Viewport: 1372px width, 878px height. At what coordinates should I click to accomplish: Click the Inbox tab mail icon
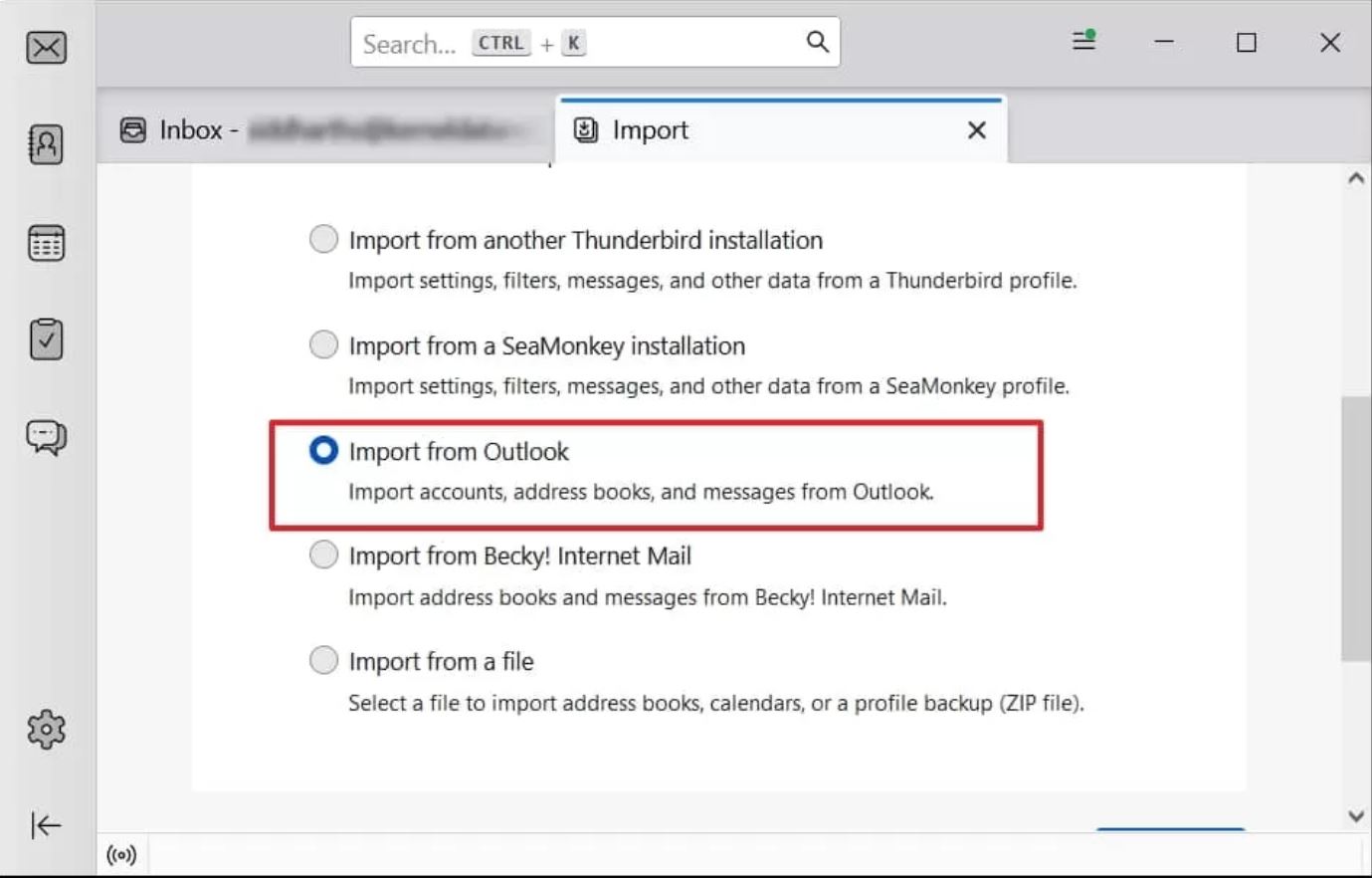(133, 130)
